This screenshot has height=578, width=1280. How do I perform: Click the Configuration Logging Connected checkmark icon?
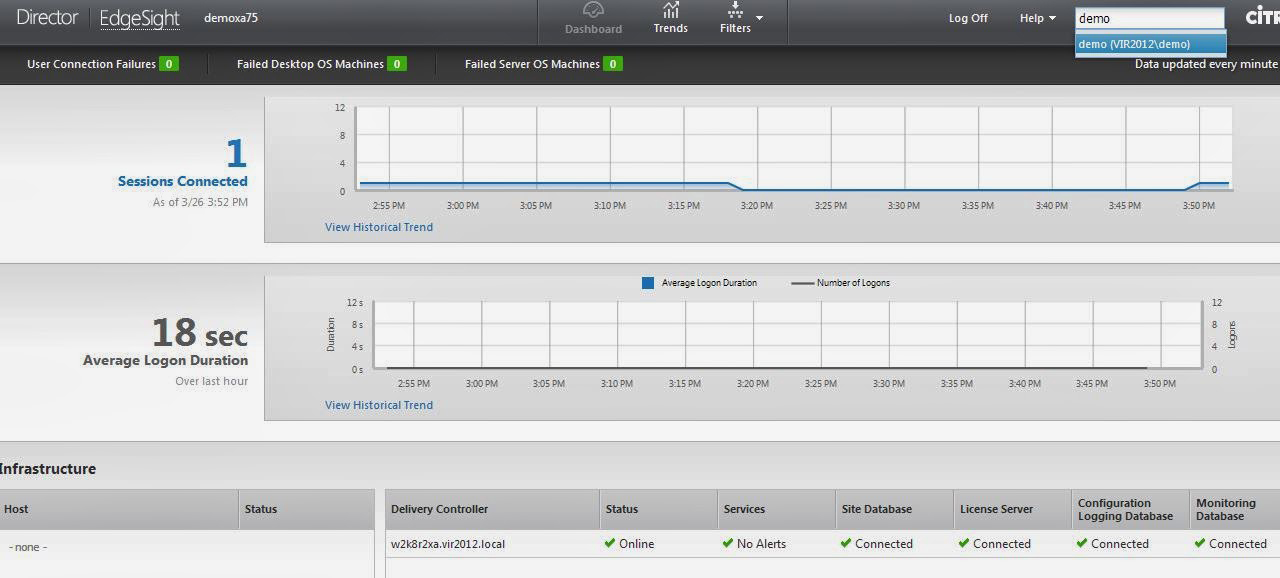[x=1082, y=543]
